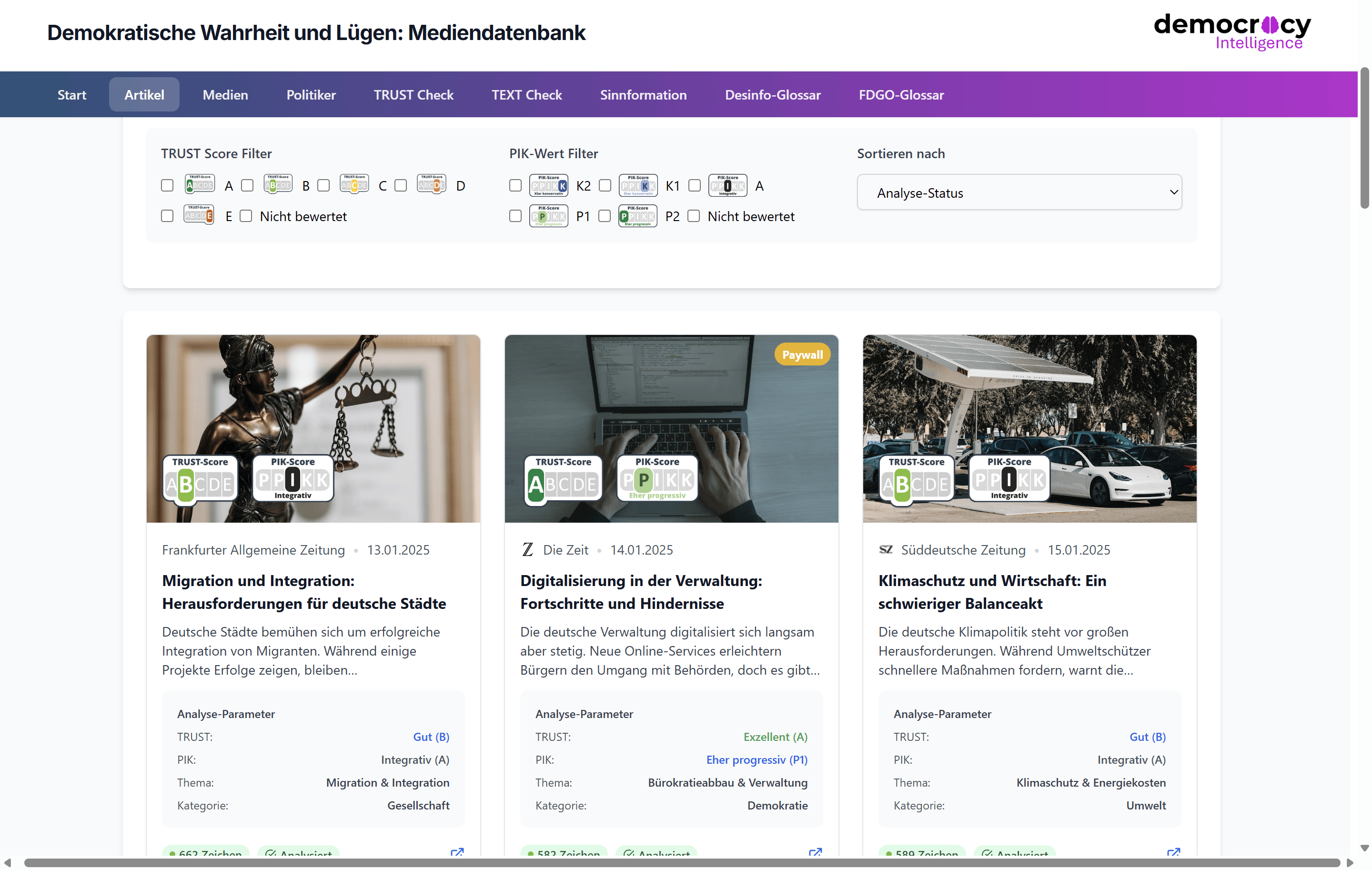Open the Politiker tab
The image size is (1372, 870).
[x=311, y=95]
